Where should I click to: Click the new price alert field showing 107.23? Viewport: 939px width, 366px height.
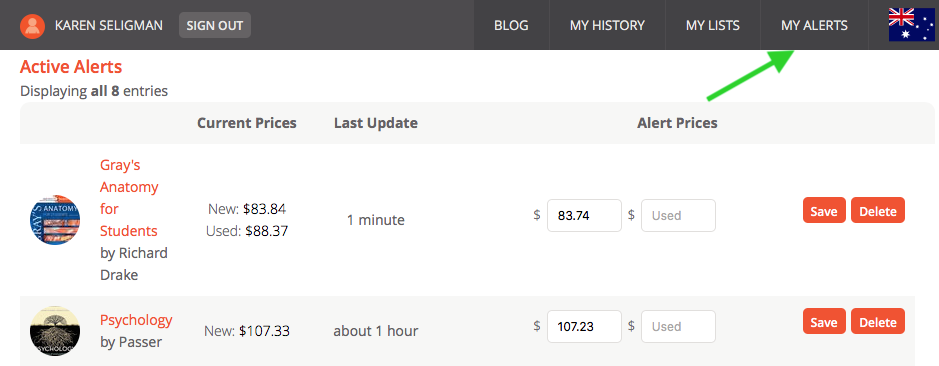pyautogui.click(x=584, y=326)
